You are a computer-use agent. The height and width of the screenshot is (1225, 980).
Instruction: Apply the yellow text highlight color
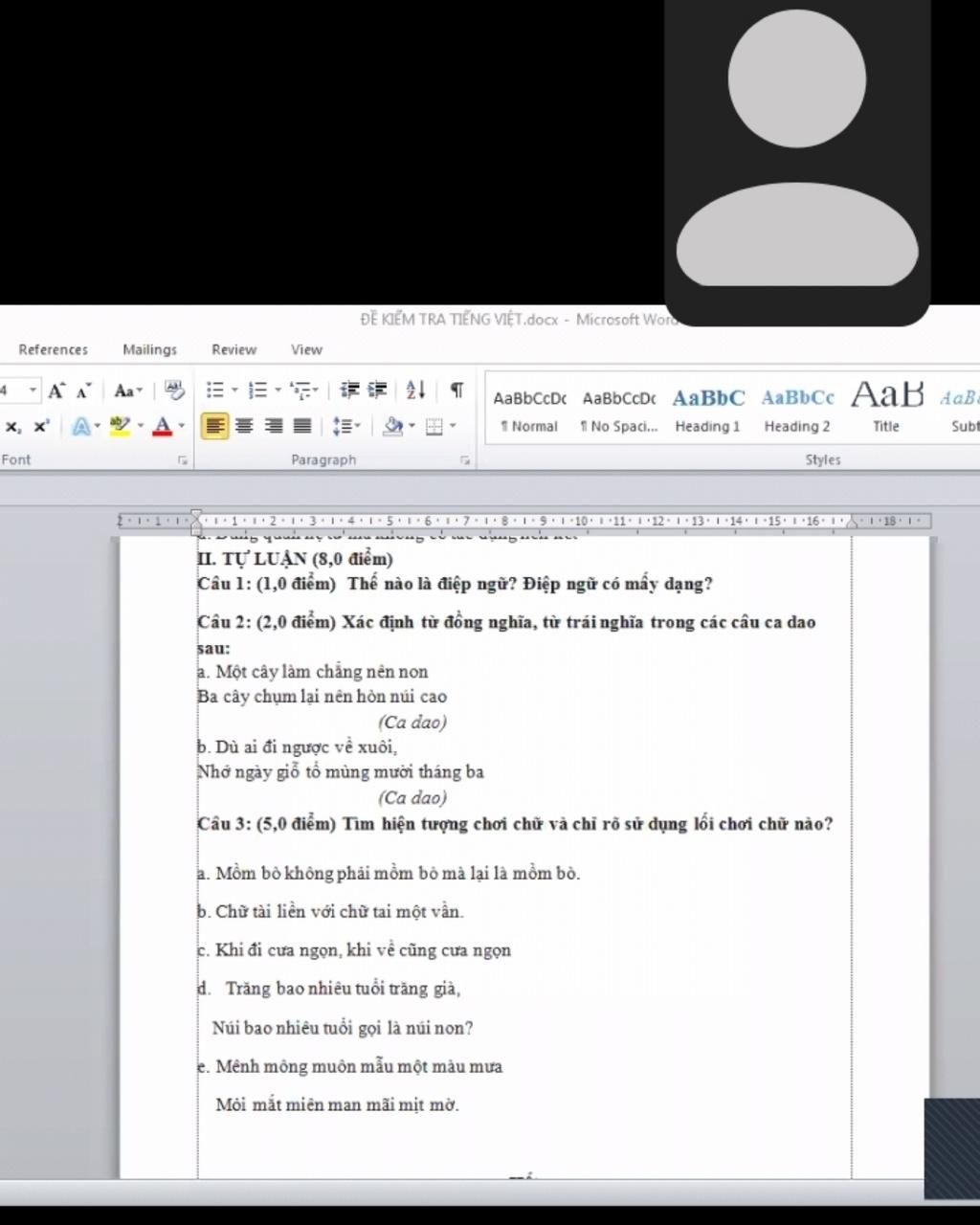pos(120,427)
